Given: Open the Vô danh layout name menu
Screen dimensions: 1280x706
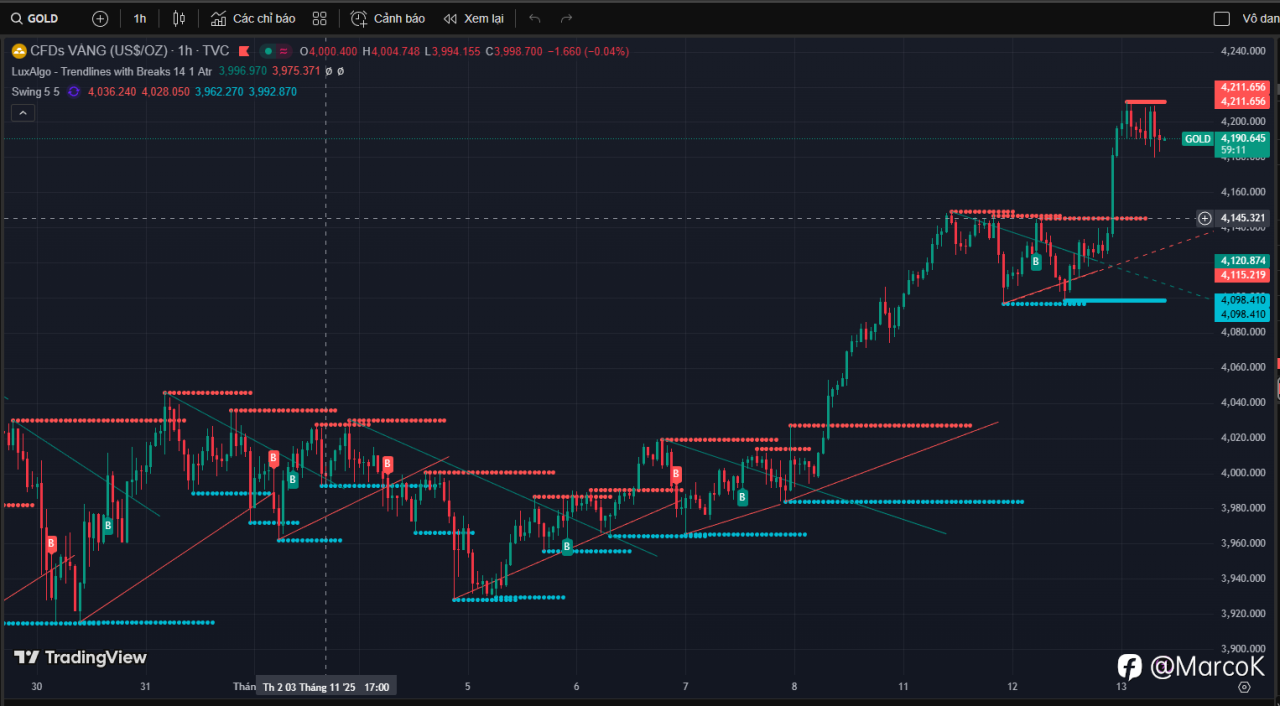Looking at the screenshot, I should pos(1260,18).
